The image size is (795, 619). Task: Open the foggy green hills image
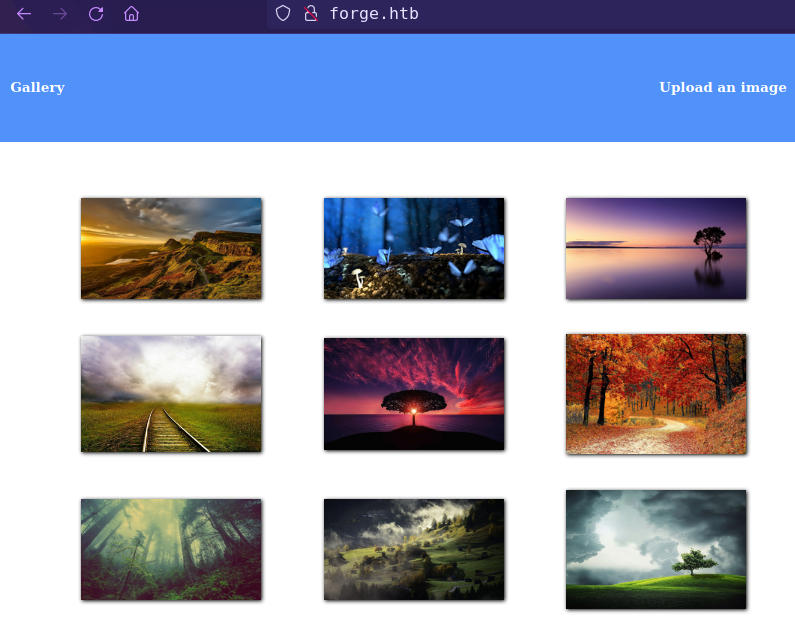pyautogui.click(x=414, y=549)
